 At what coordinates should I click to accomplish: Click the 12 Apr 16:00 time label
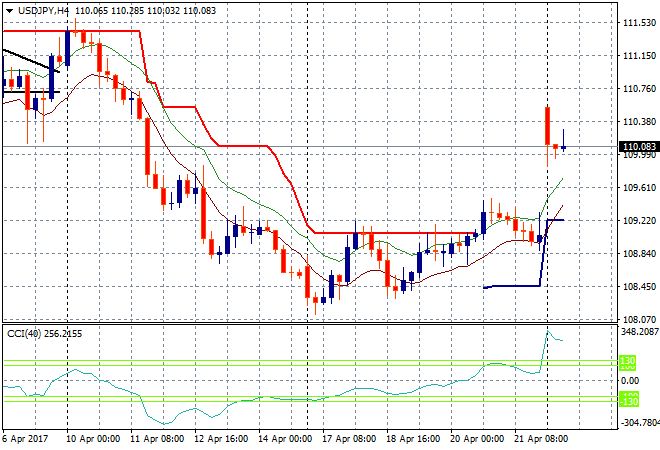tap(221, 439)
